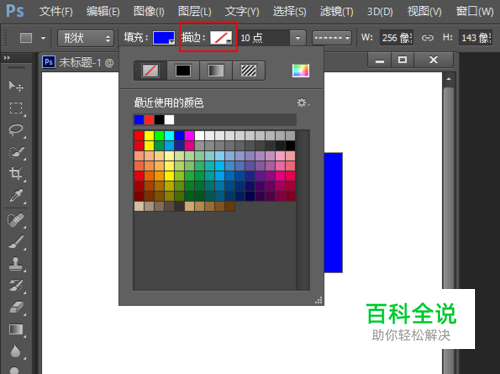Open the color picker rainbow icon
The image size is (500, 374).
301,71
